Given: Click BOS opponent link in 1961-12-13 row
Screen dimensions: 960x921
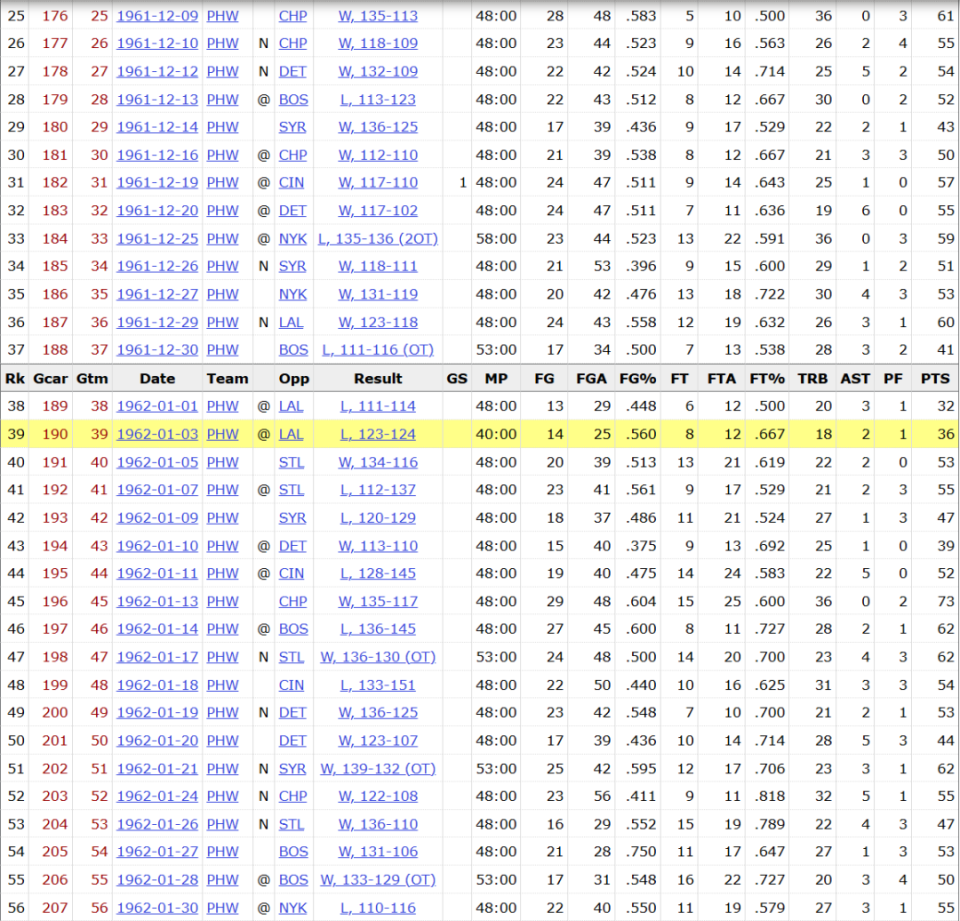Looking at the screenshot, I should (x=293, y=99).
